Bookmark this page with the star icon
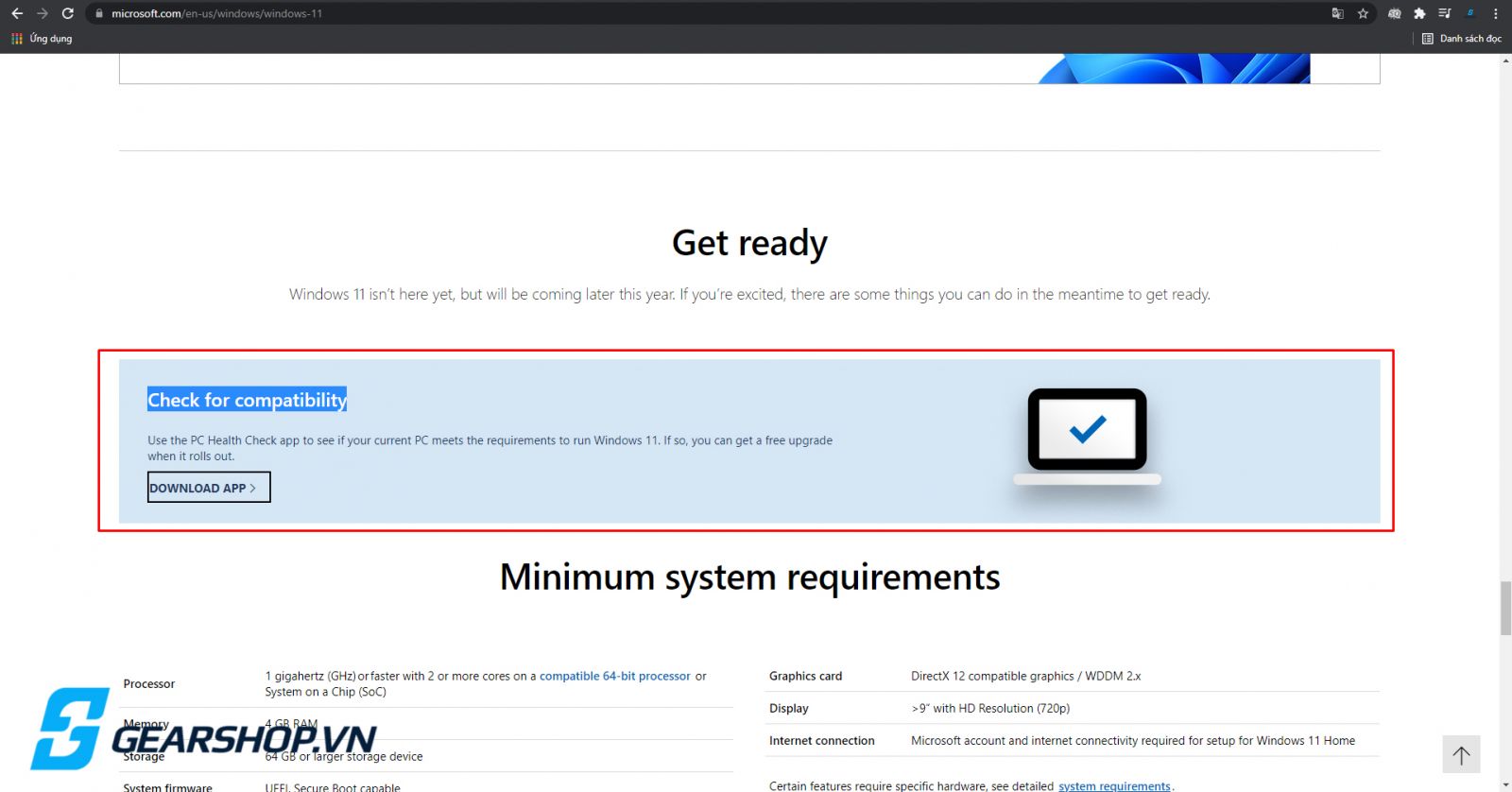Image resolution: width=1512 pixels, height=792 pixels. pos(1363,13)
